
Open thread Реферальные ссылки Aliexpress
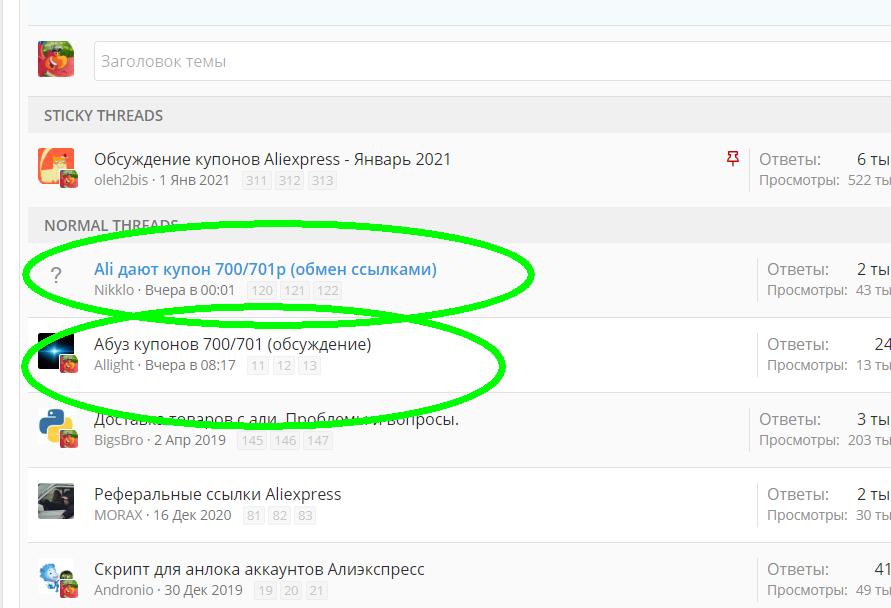click(218, 494)
